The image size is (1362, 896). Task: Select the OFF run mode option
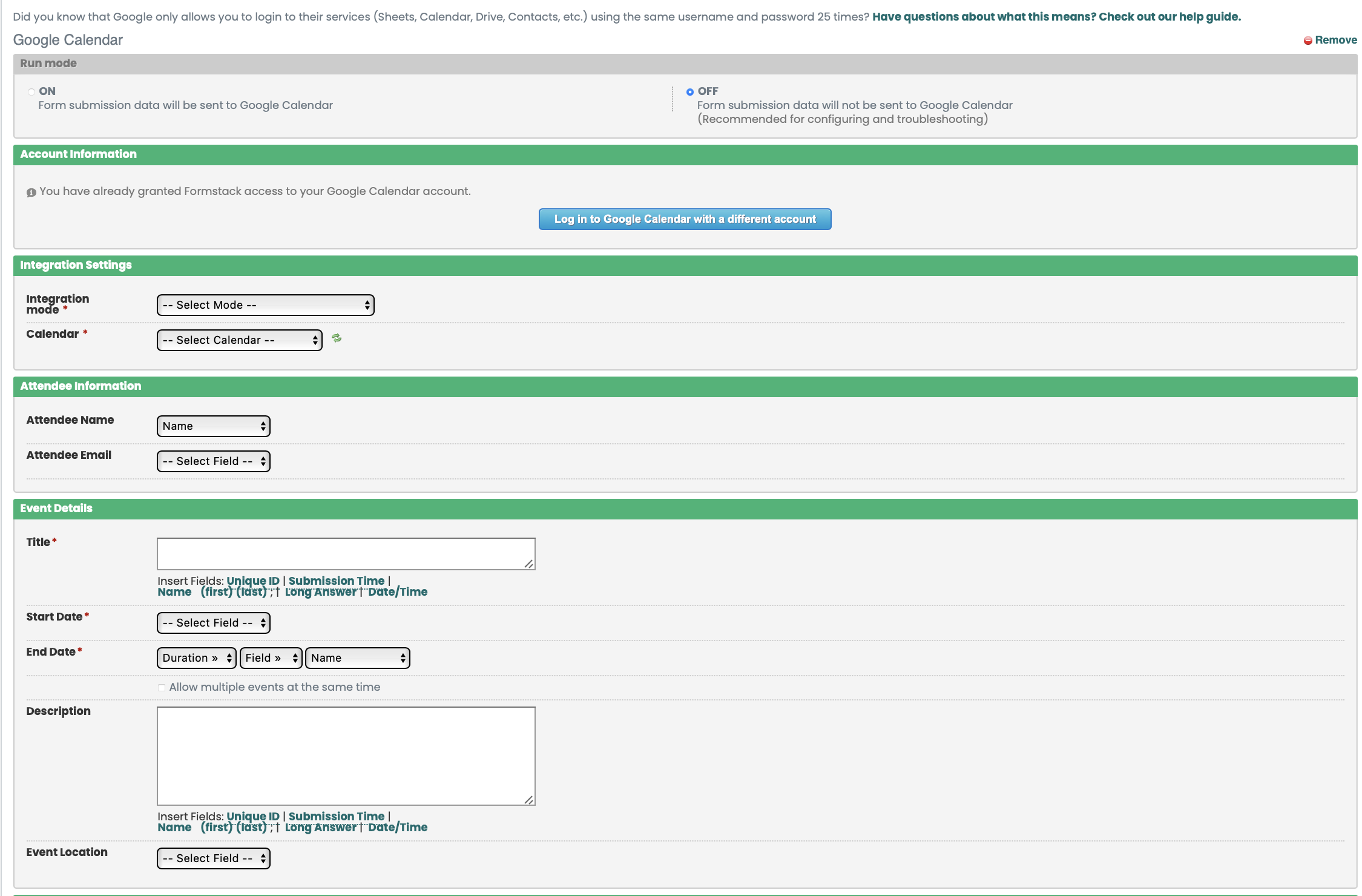(691, 91)
